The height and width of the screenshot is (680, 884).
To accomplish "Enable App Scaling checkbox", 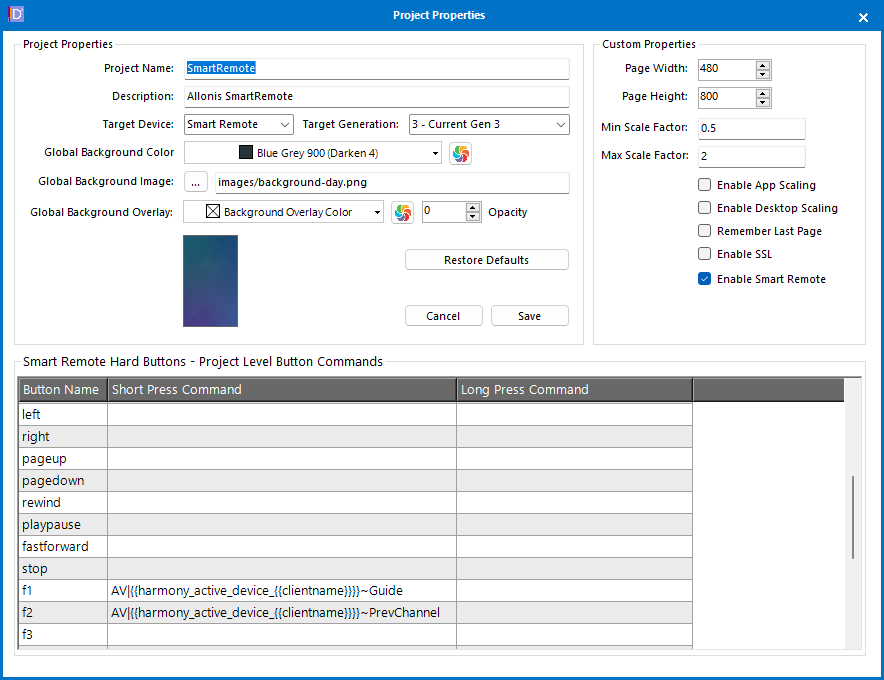I will coord(704,184).
